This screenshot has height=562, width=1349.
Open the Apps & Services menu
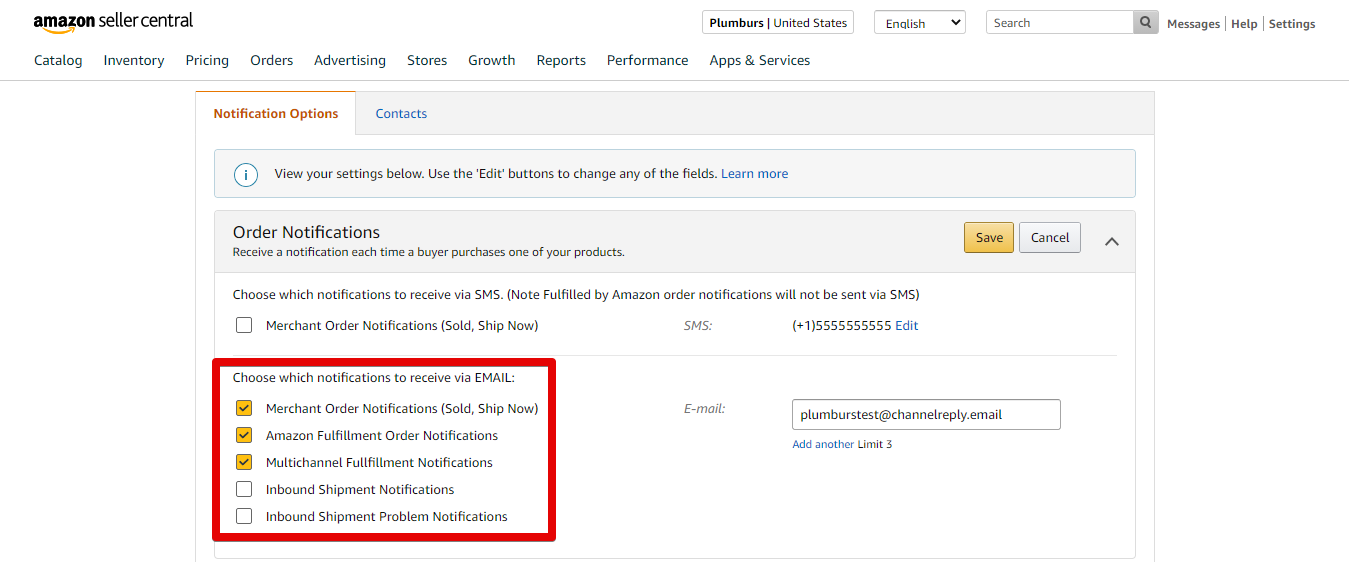760,60
